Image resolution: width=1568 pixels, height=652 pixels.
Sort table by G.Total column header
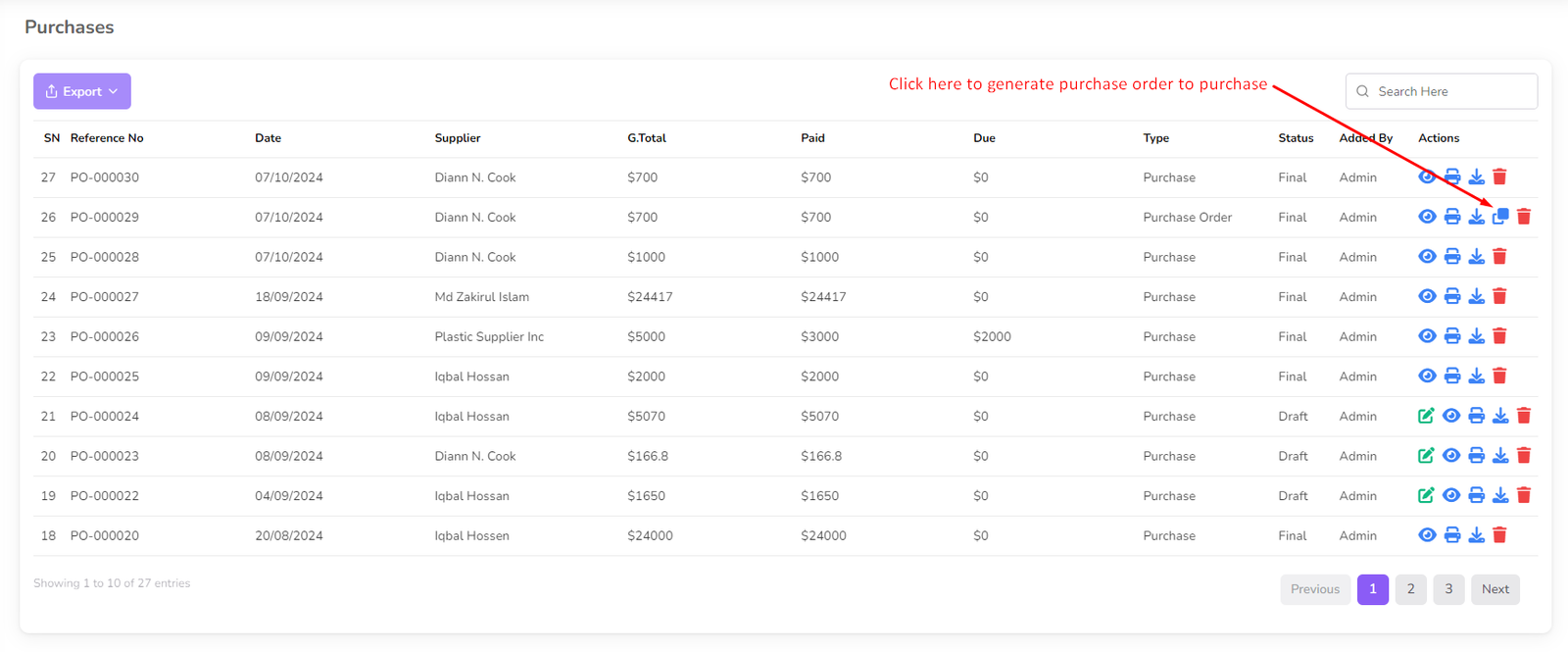(x=647, y=138)
